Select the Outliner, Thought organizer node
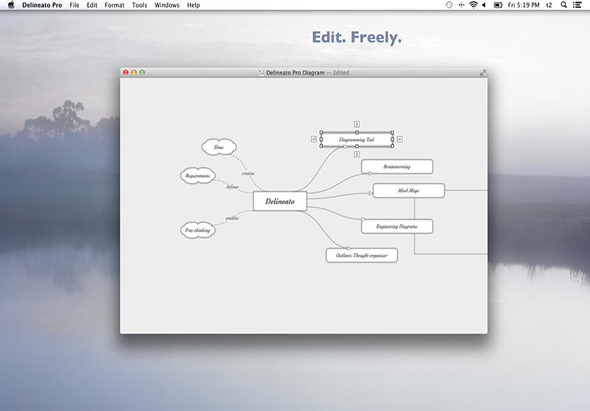 point(362,255)
